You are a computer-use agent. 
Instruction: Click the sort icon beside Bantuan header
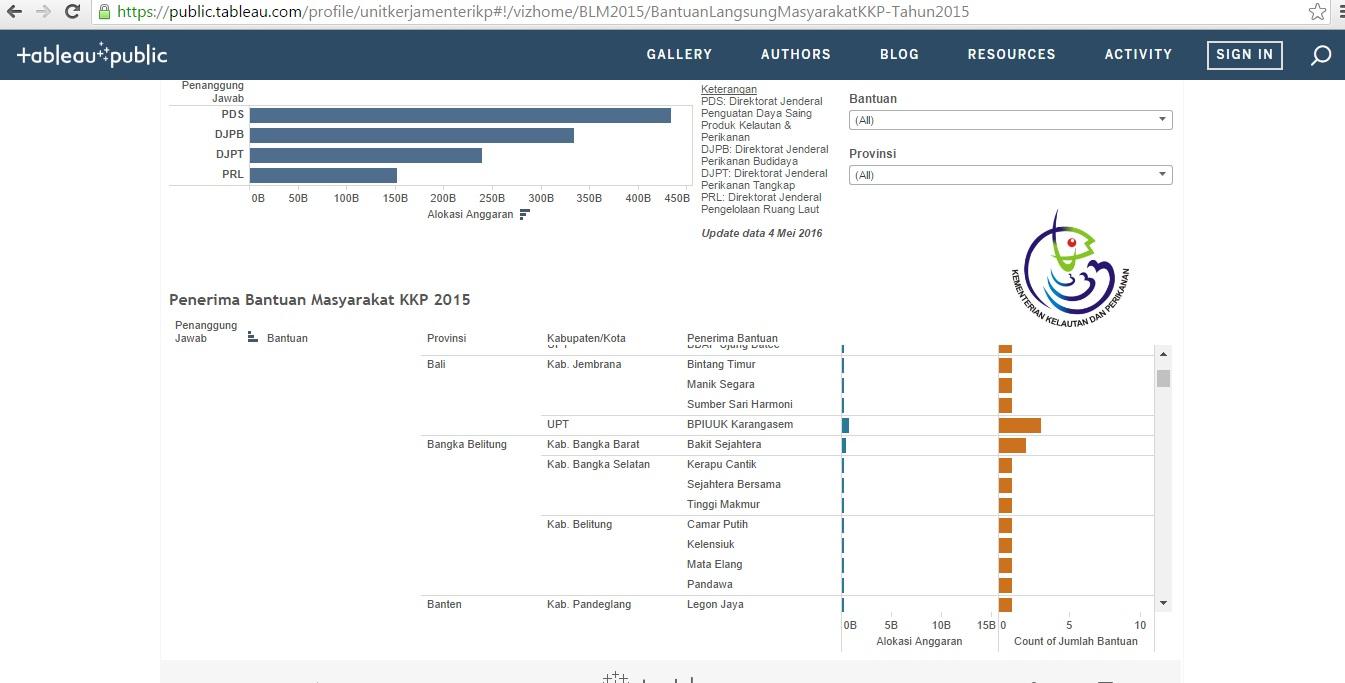coord(253,338)
